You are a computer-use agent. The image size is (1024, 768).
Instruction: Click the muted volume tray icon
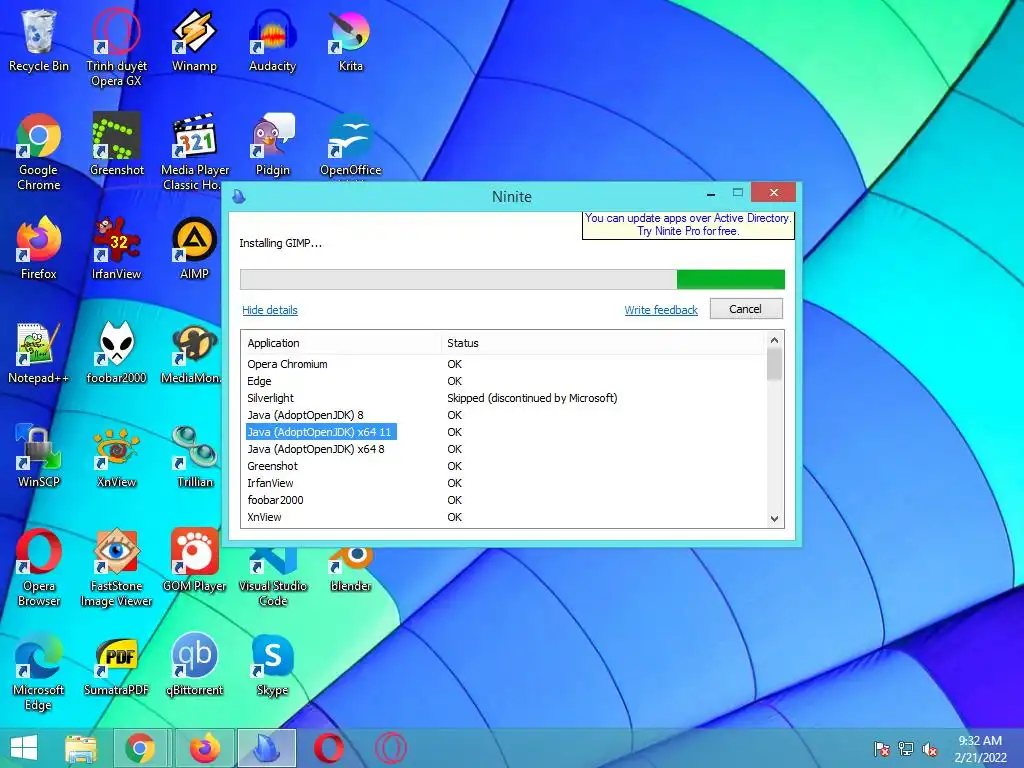[930, 749]
